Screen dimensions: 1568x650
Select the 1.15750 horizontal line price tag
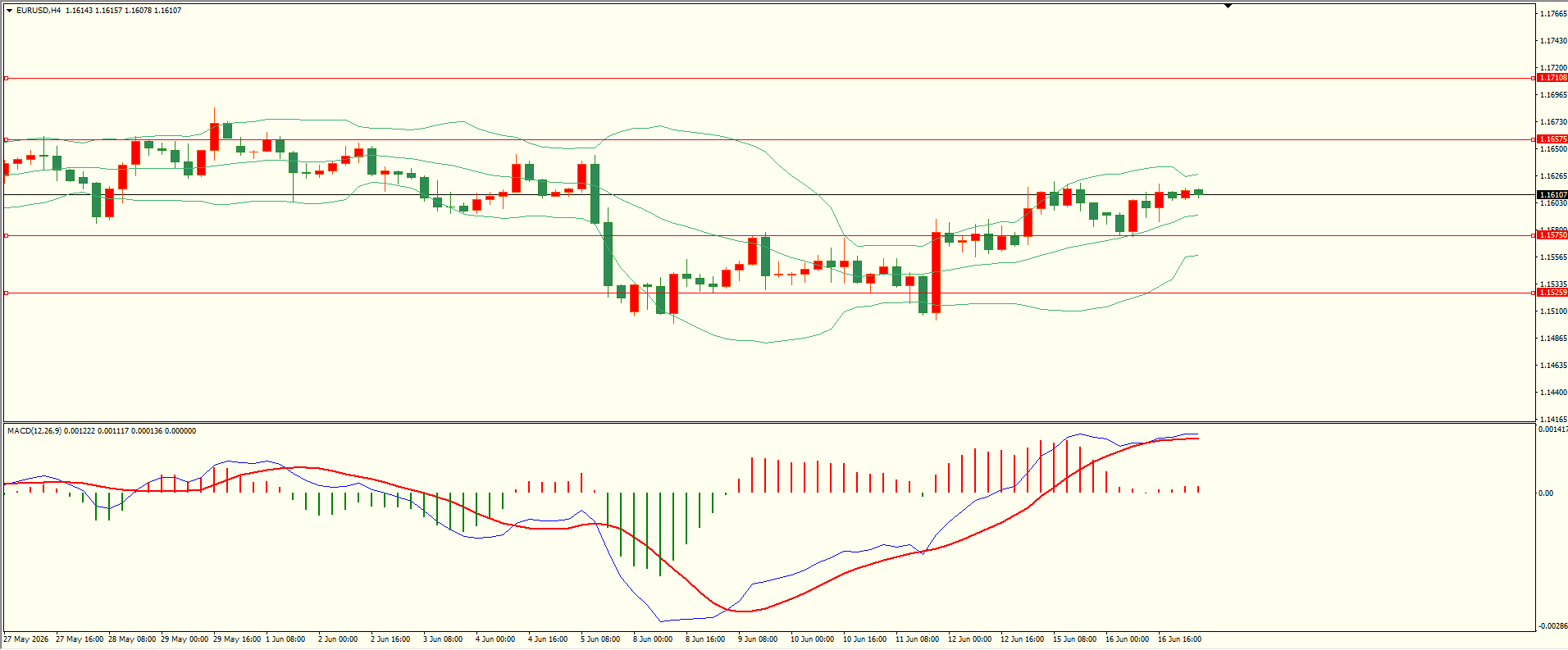tap(1552, 235)
